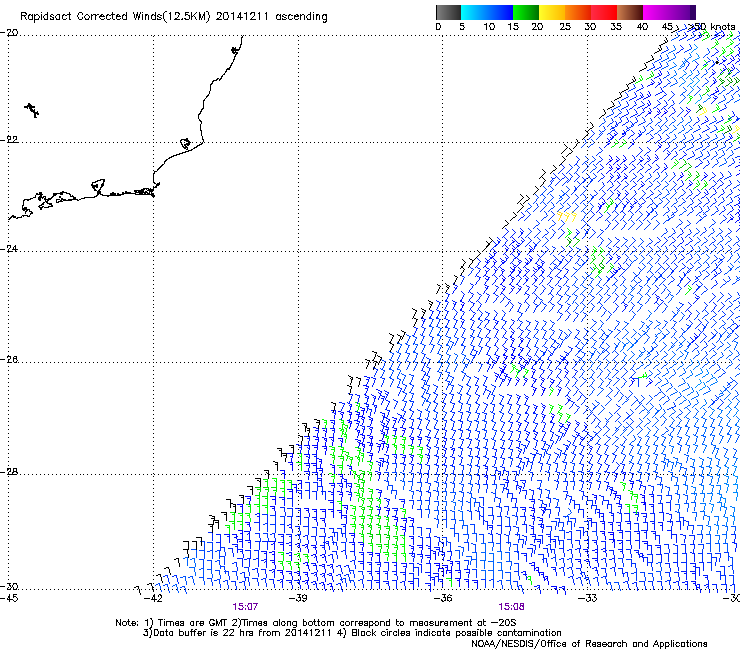Click the legend scale number '35'
The image size is (740, 650).
[616, 27]
